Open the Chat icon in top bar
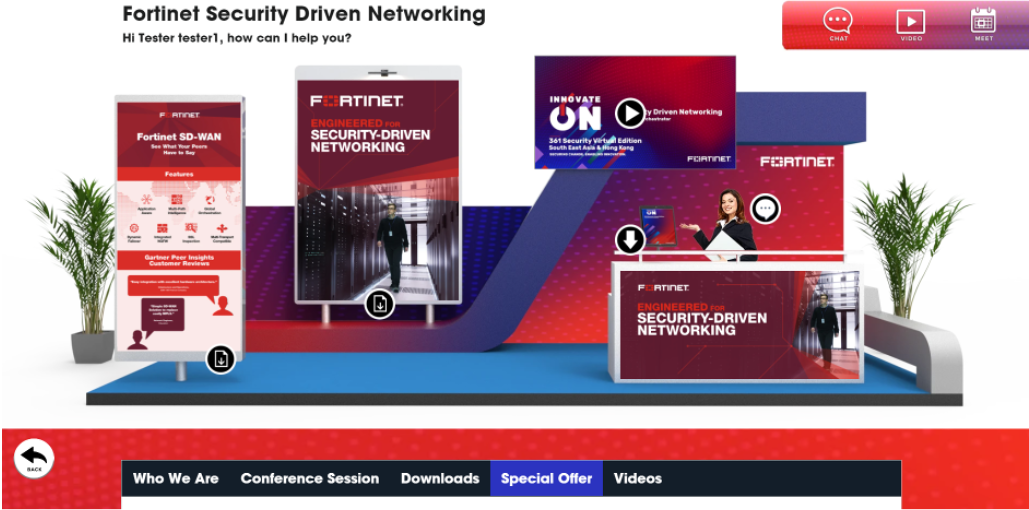Image resolution: width=1029 pixels, height=510 pixels. tap(838, 24)
